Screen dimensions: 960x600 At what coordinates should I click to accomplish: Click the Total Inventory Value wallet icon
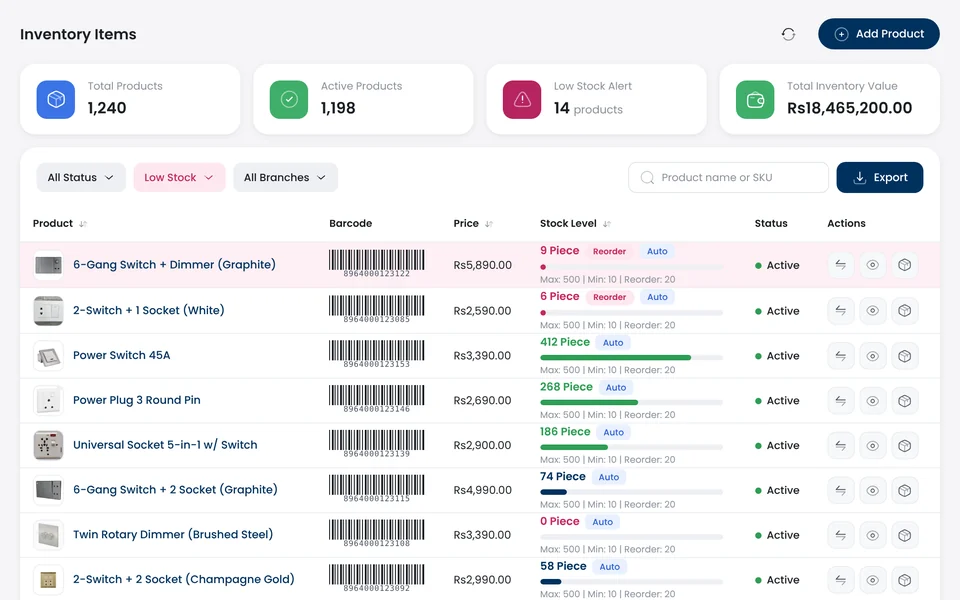[755, 99]
